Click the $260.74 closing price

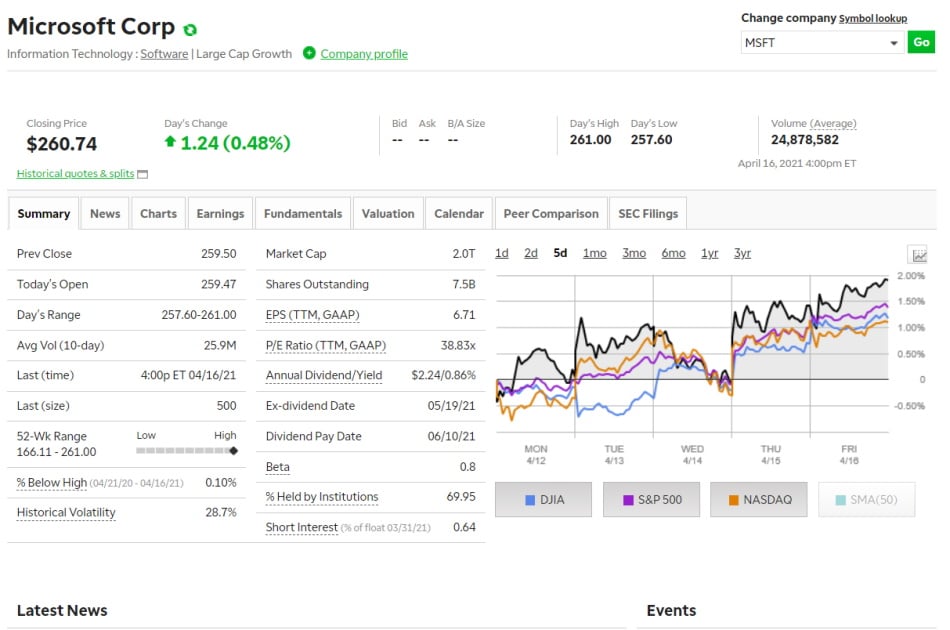pyautogui.click(x=62, y=144)
